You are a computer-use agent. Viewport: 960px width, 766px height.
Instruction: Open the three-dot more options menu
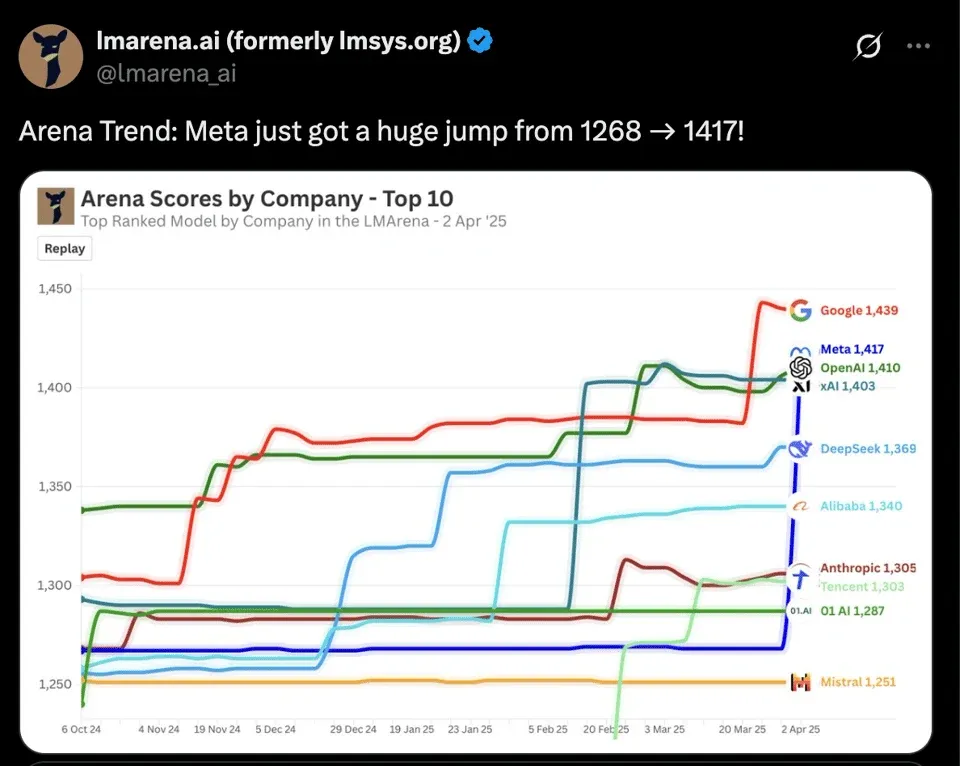pos(918,46)
